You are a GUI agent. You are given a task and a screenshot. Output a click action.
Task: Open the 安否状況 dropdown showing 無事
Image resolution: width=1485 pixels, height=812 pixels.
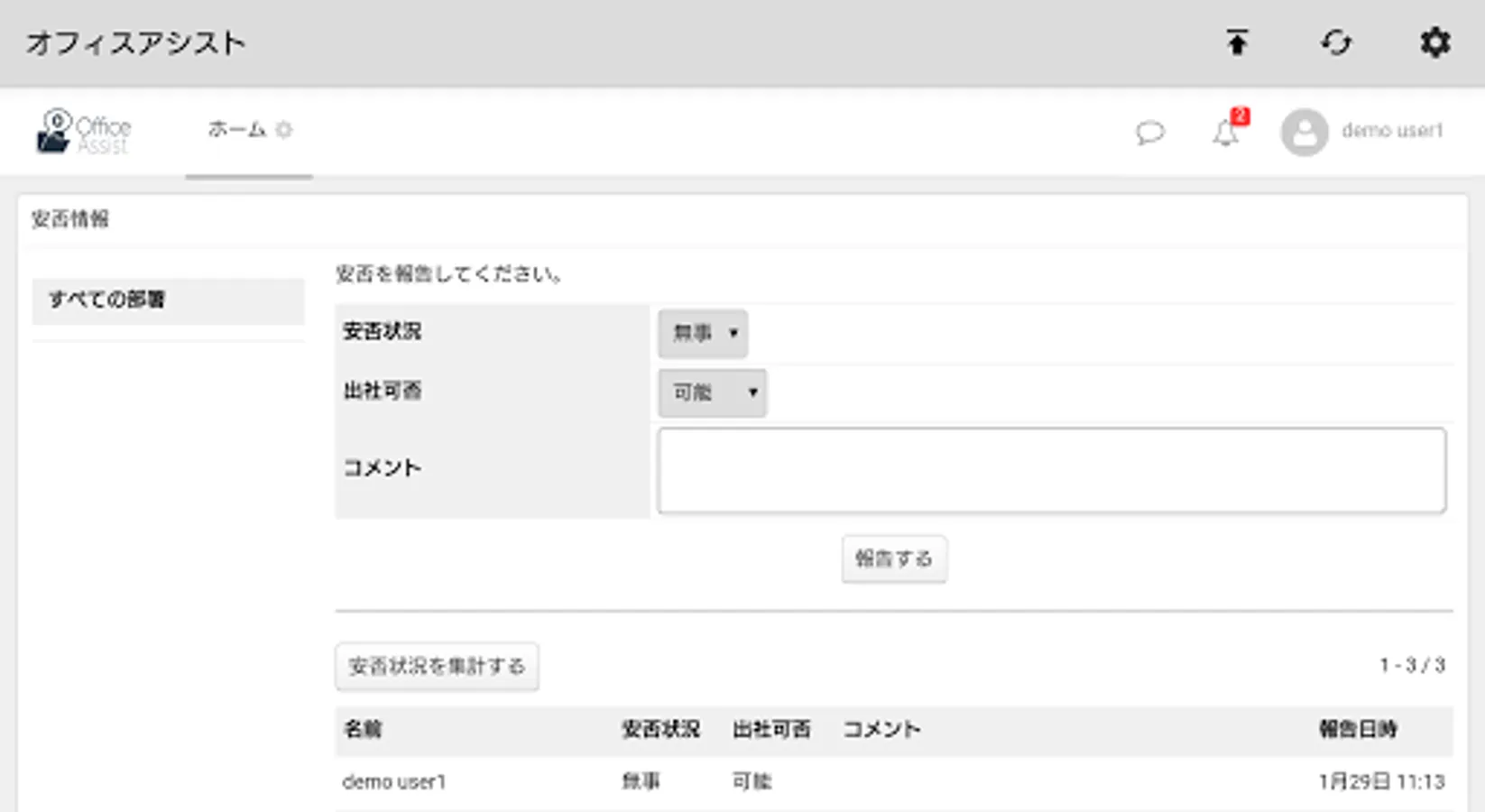tap(703, 333)
